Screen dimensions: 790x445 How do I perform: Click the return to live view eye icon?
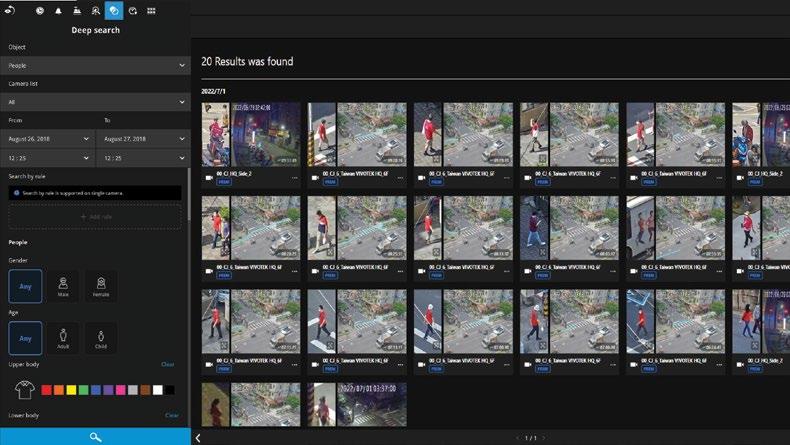tap(10, 10)
